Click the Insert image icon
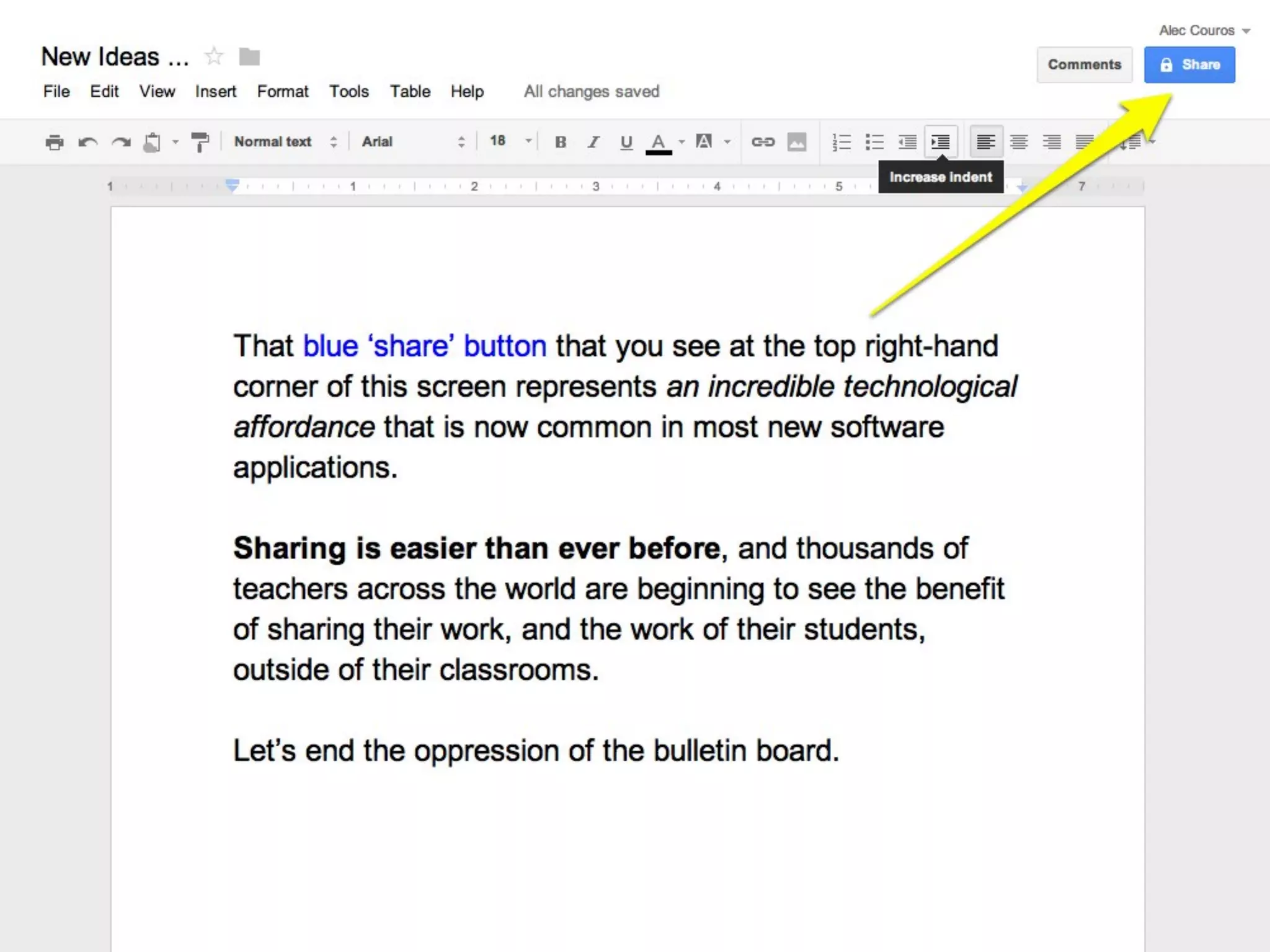The image size is (1270, 952). tap(797, 142)
